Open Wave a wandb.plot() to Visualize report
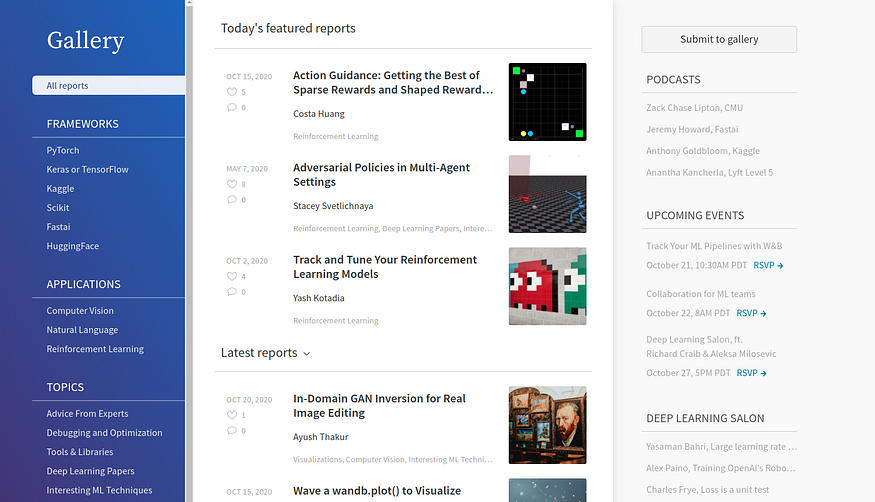 point(377,491)
